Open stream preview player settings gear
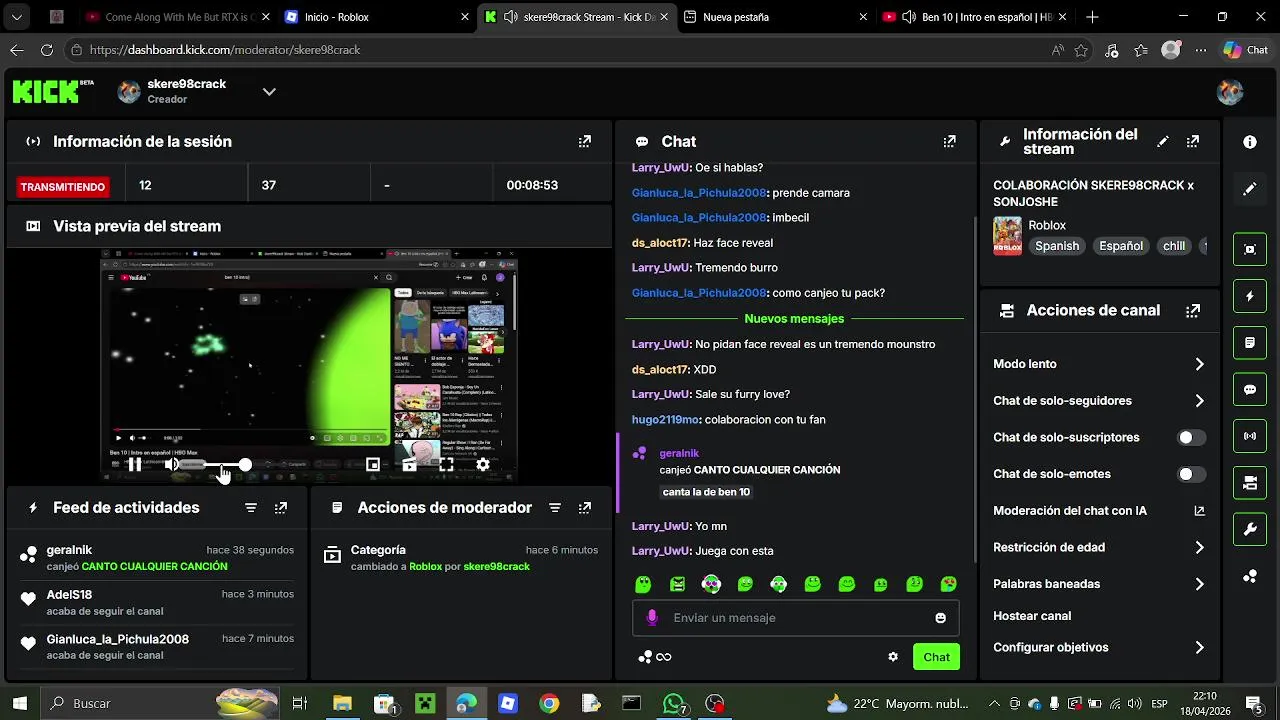Screen dimensions: 1280x720 click(483, 464)
